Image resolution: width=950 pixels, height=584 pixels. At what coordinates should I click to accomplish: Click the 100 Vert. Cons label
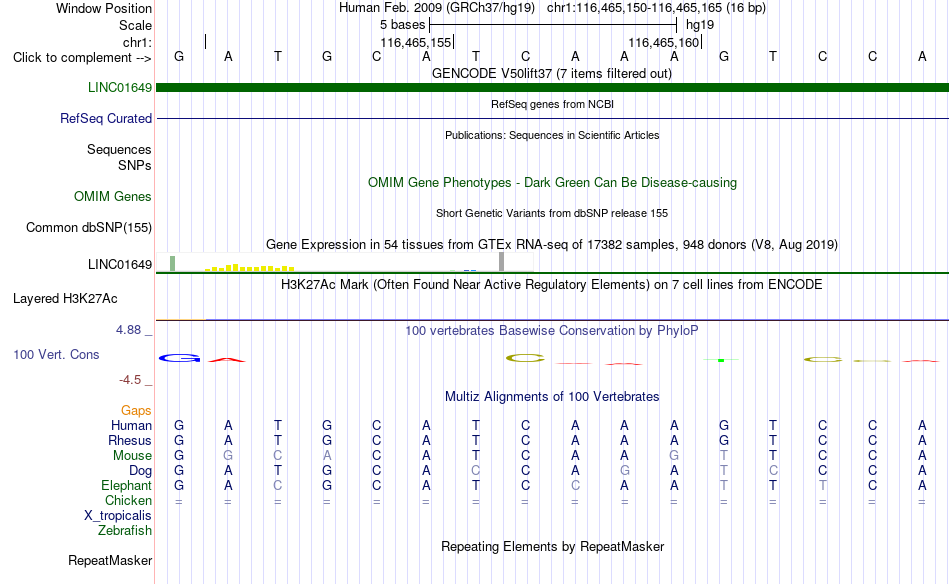[56, 354]
